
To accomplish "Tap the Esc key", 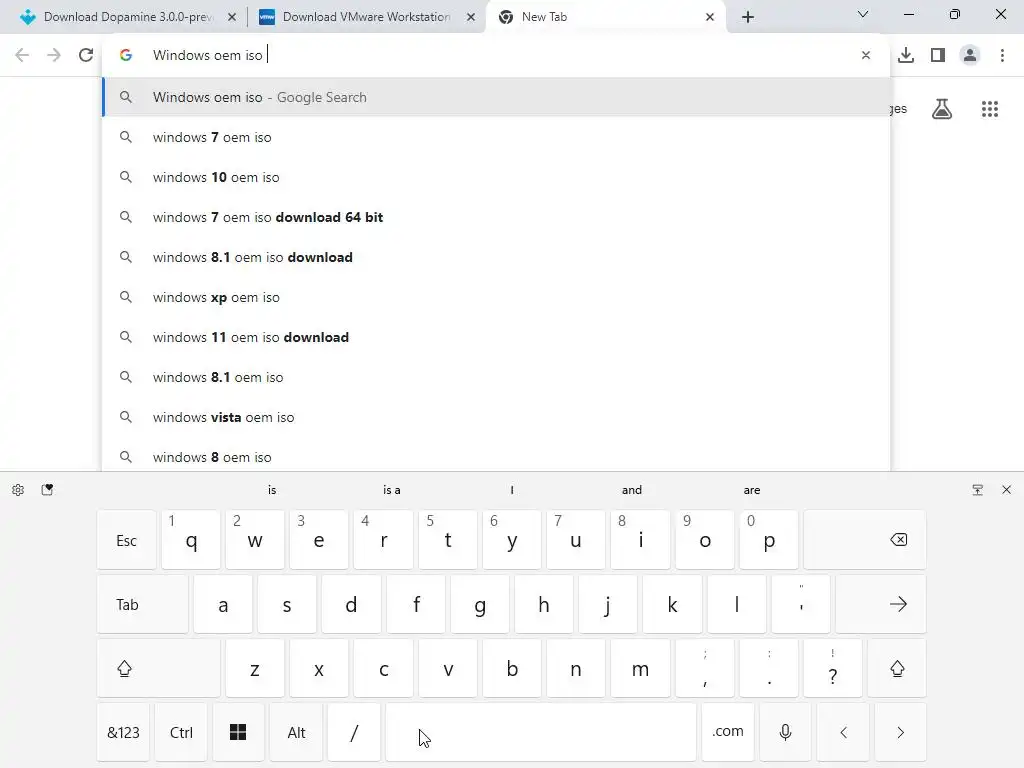I will point(127,539).
